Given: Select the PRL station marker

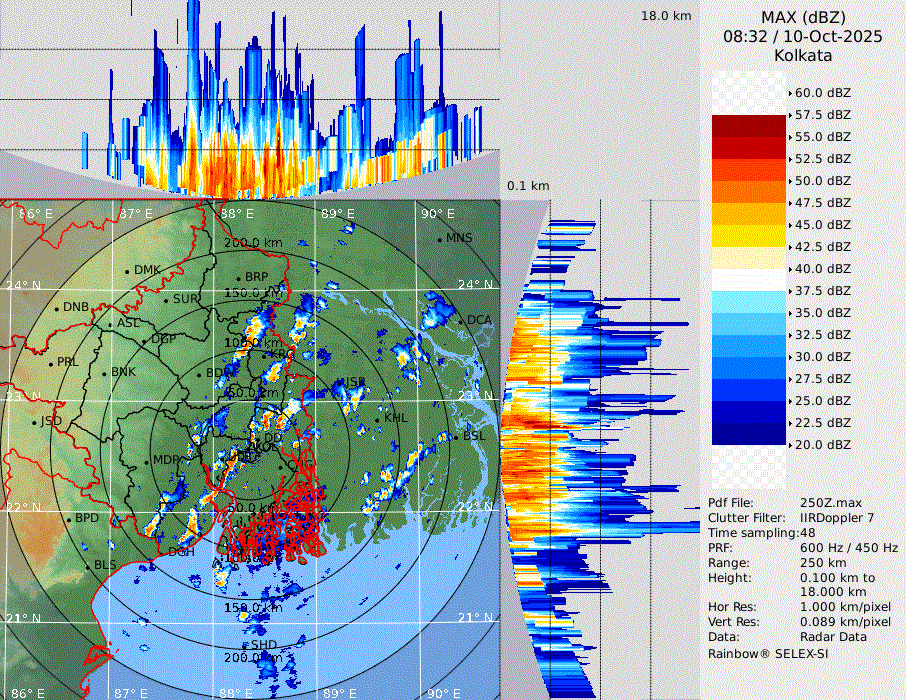Looking at the screenshot, I should point(51,363).
